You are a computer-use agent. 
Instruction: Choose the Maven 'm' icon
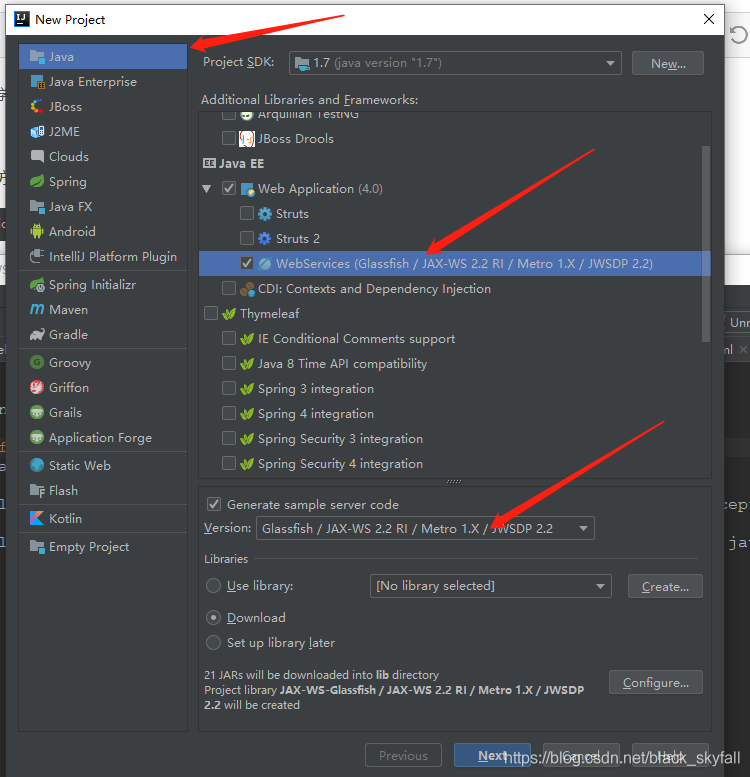[37, 310]
